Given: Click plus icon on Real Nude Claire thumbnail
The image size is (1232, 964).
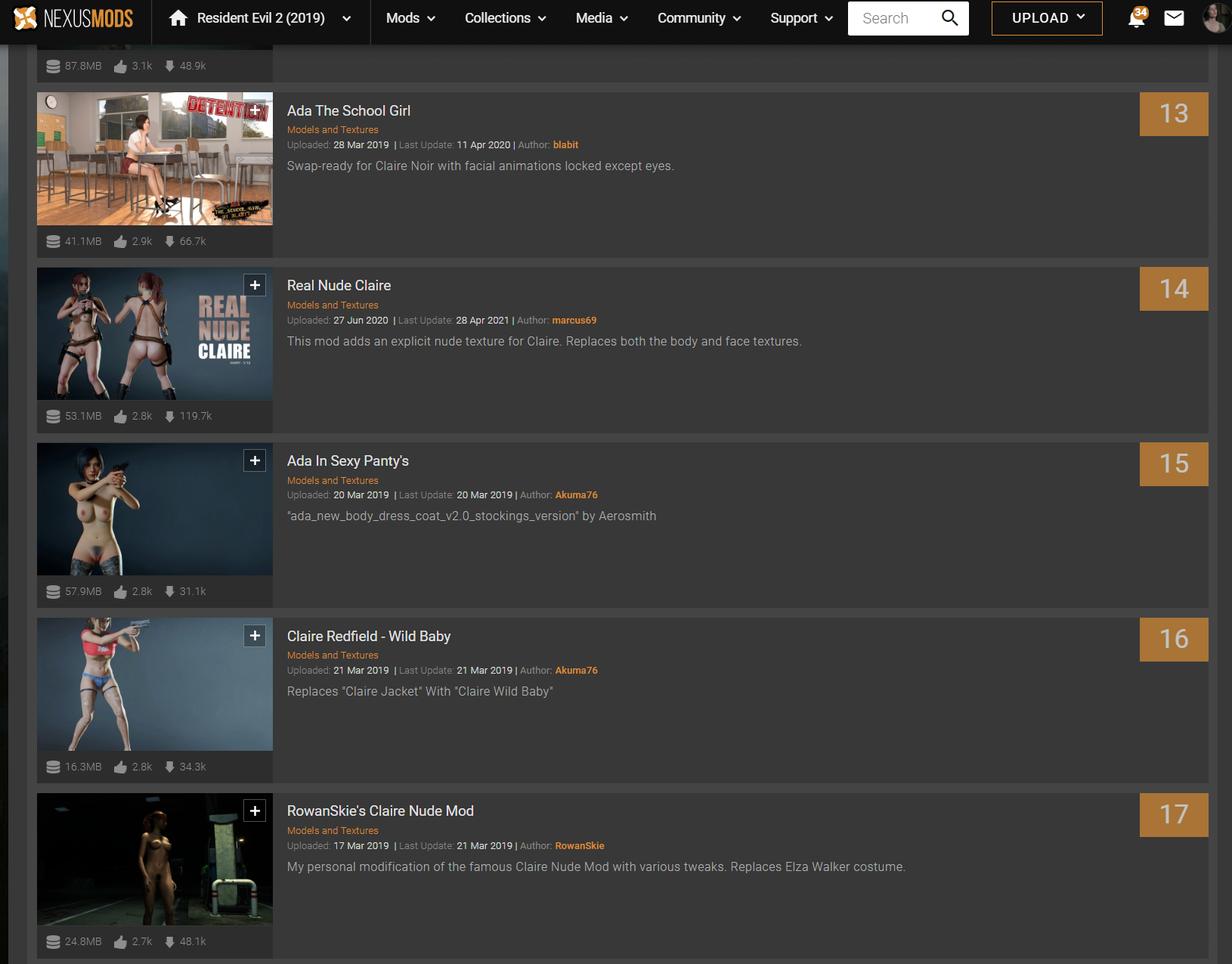Looking at the screenshot, I should 255,285.
